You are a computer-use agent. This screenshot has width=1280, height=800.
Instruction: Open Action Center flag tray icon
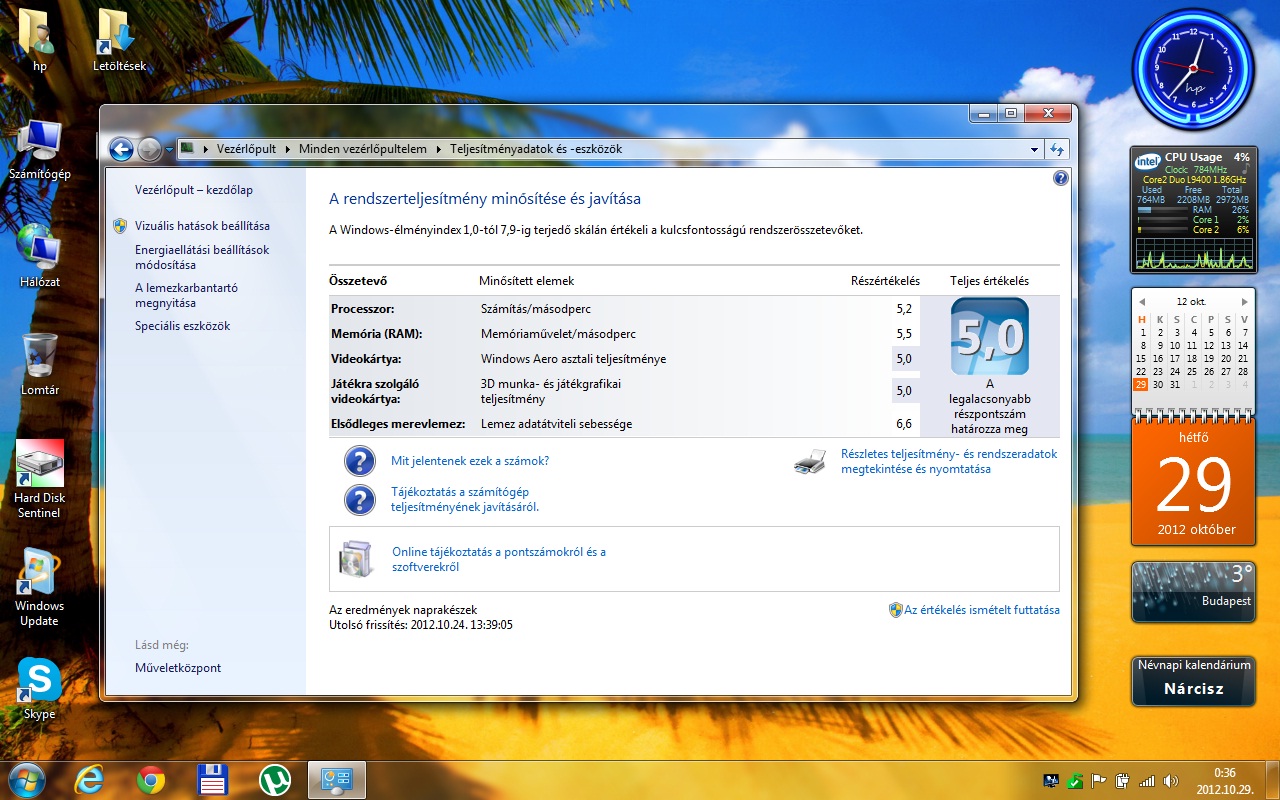1098,781
